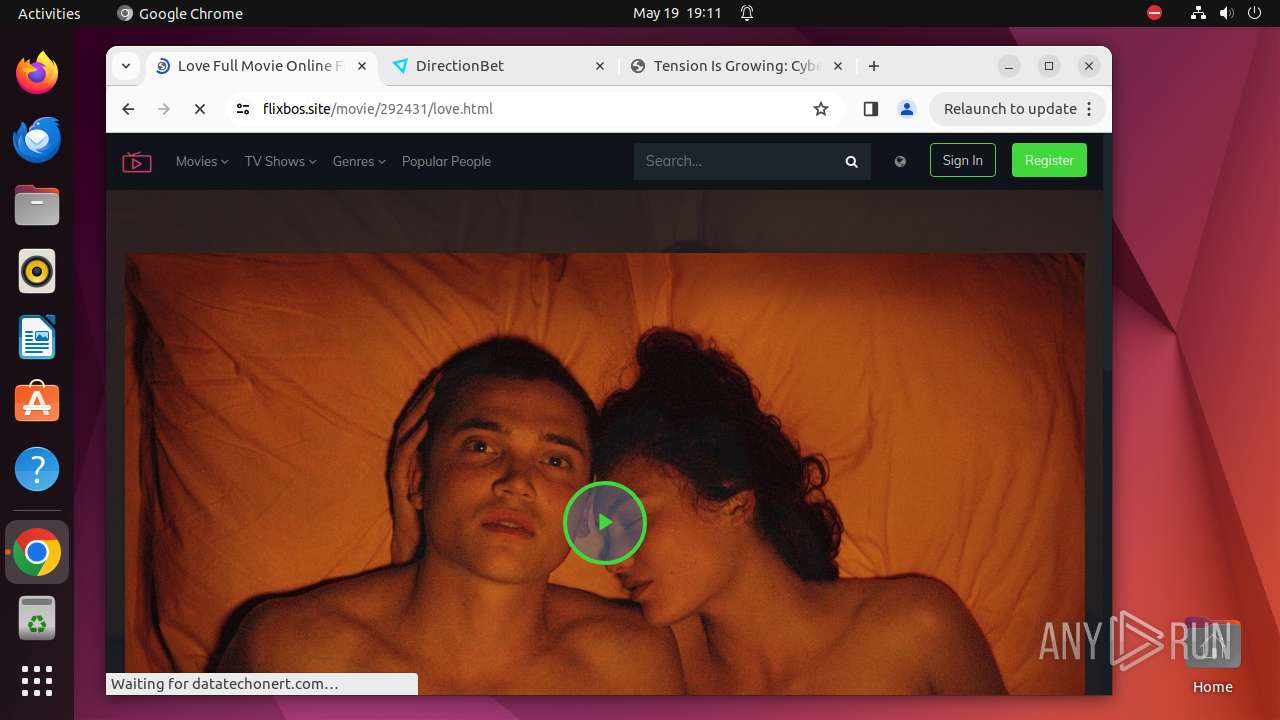This screenshot has width=1280, height=720.
Task: Open a new tab with plus button
Action: coord(874,66)
